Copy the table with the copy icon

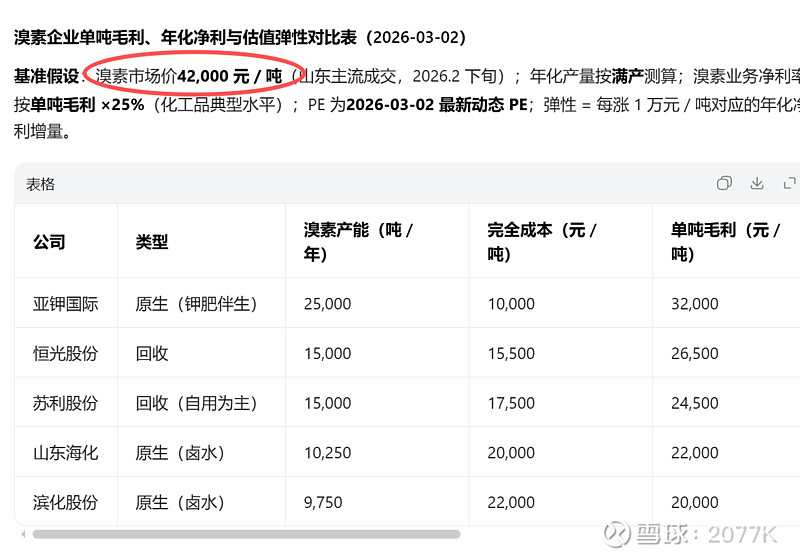coord(724,183)
